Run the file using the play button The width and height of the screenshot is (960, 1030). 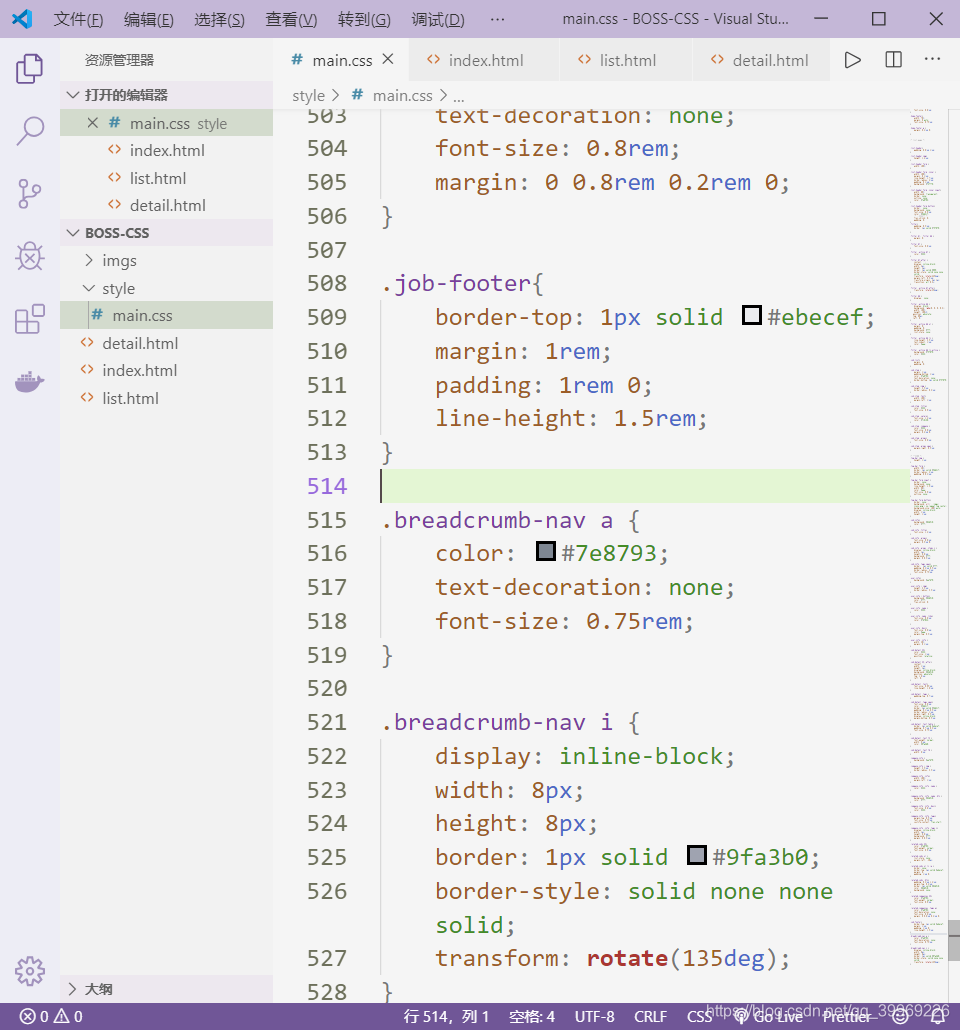point(852,60)
